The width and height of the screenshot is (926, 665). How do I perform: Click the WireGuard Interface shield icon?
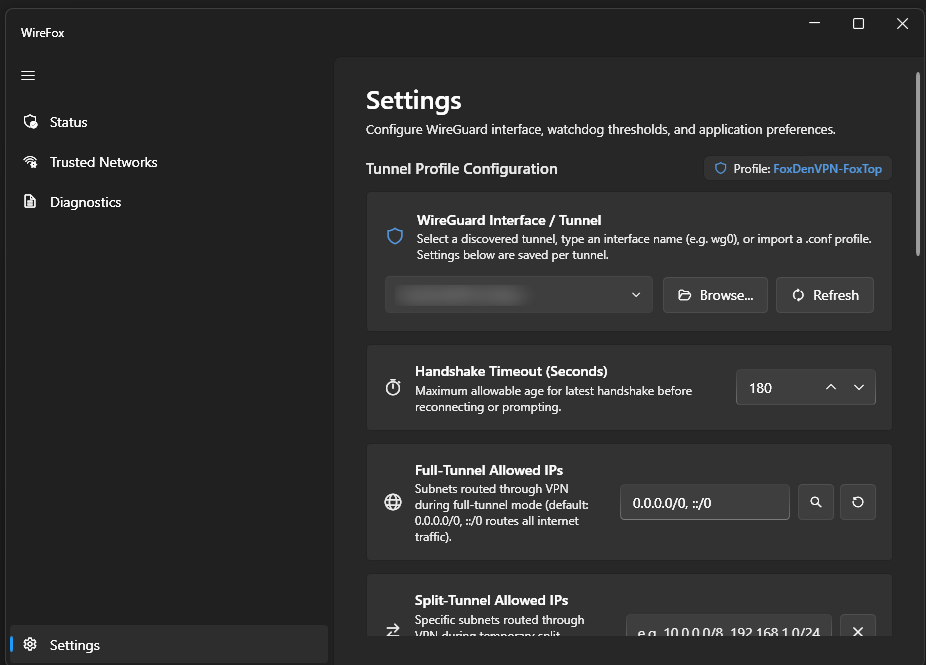(394, 237)
